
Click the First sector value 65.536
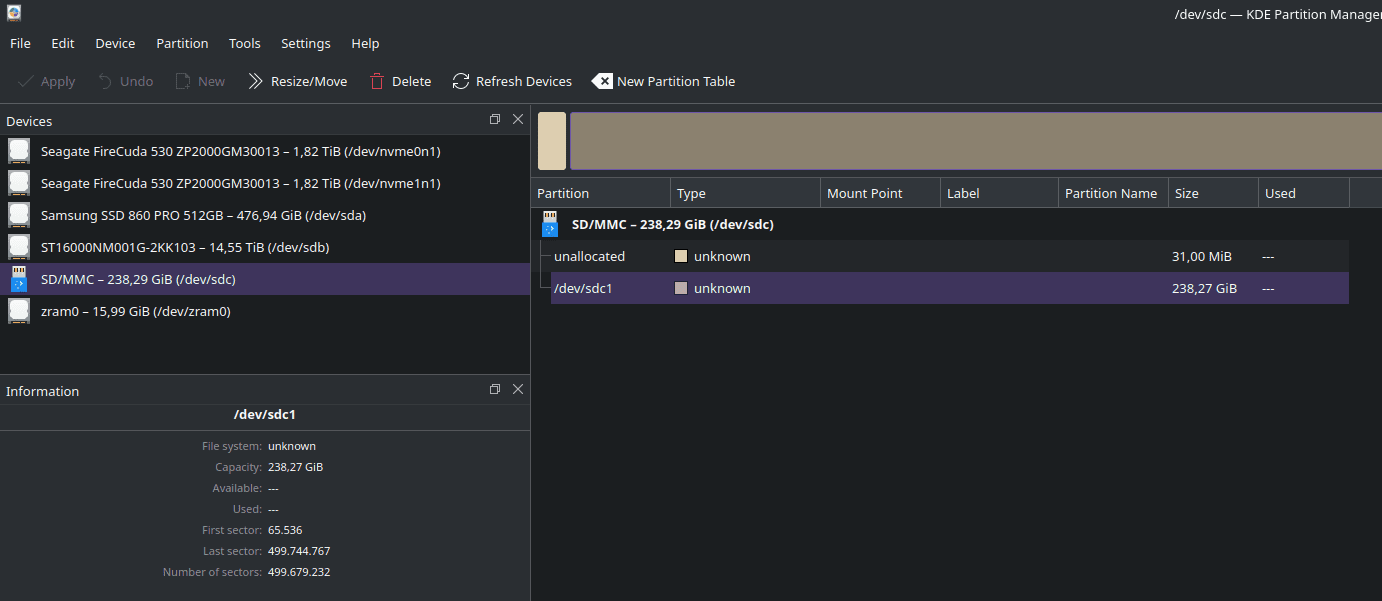click(x=285, y=530)
